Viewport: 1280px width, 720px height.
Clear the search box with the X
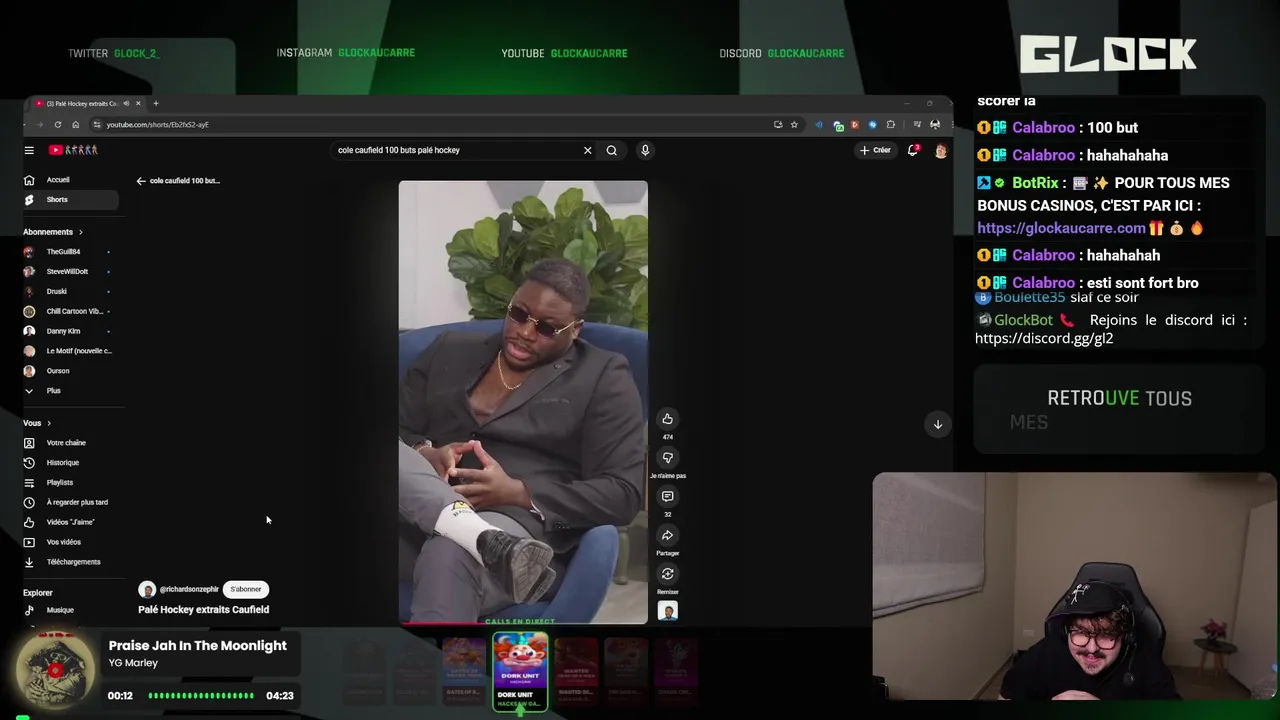587,150
